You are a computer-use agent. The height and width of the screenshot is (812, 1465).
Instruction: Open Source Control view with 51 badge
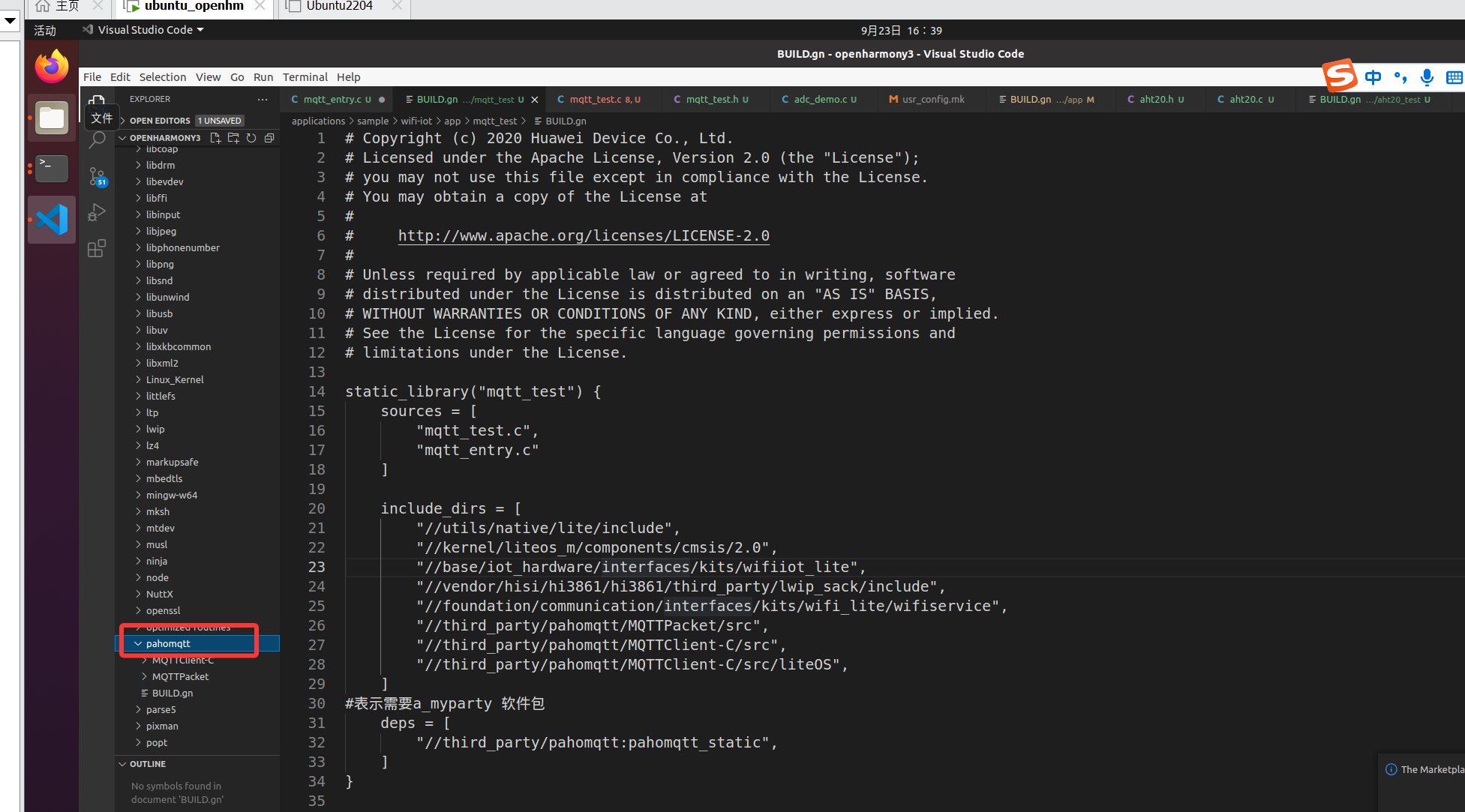point(97,177)
